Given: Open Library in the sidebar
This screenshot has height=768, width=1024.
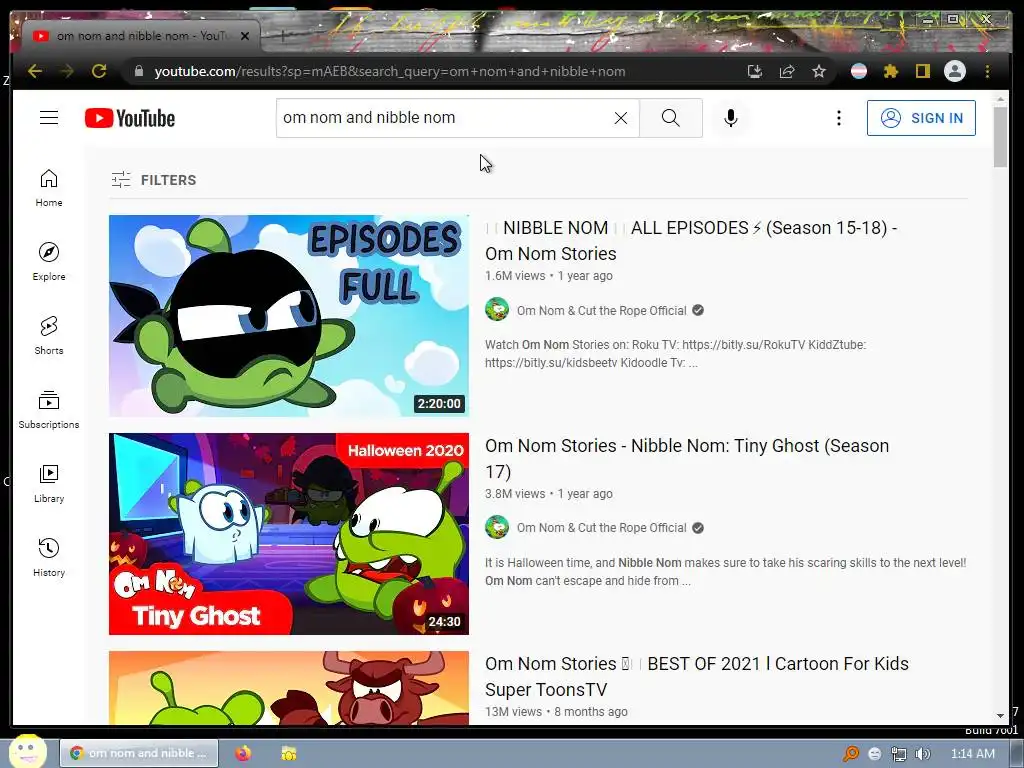Looking at the screenshot, I should coord(49,483).
